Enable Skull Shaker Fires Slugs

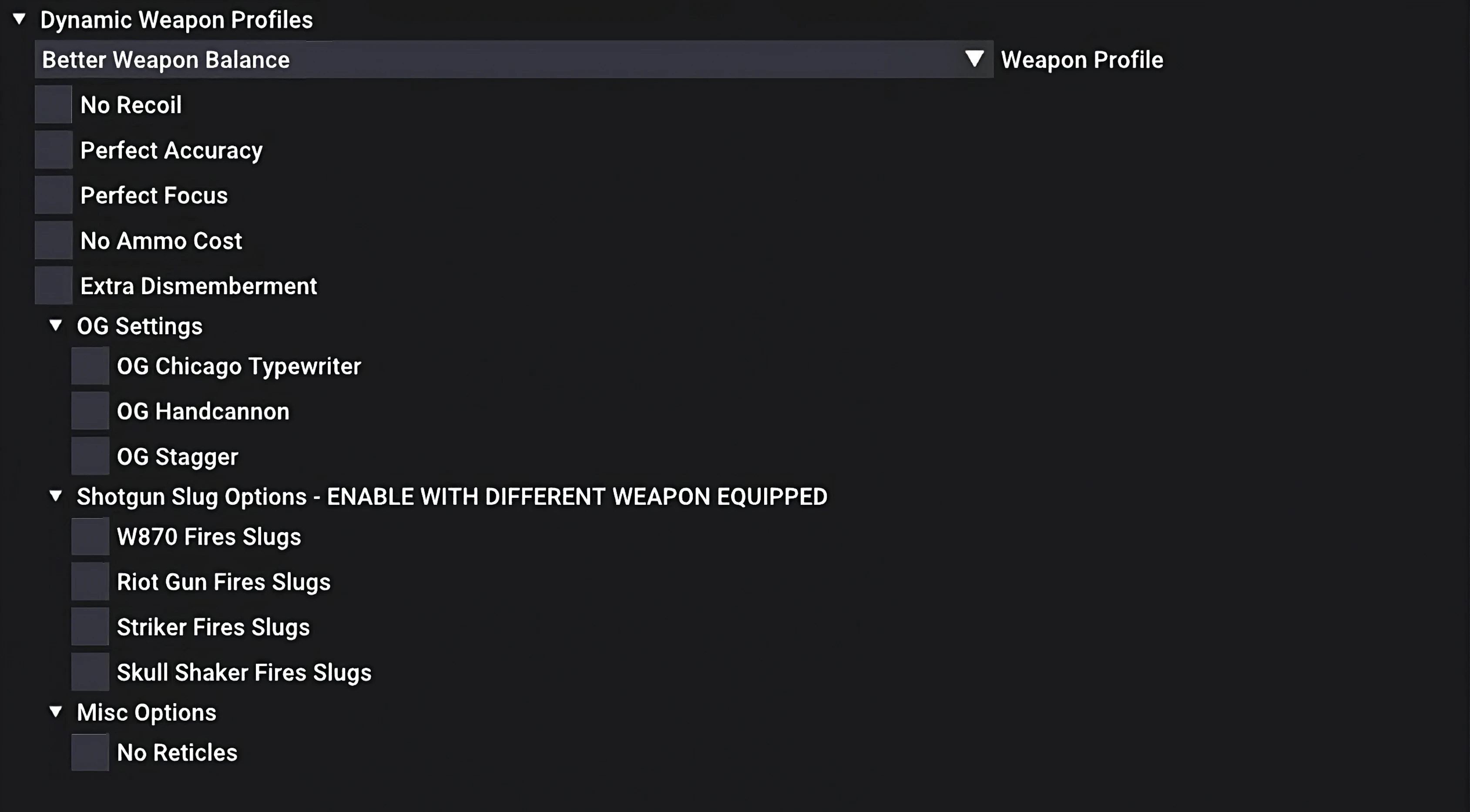tap(90, 672)
